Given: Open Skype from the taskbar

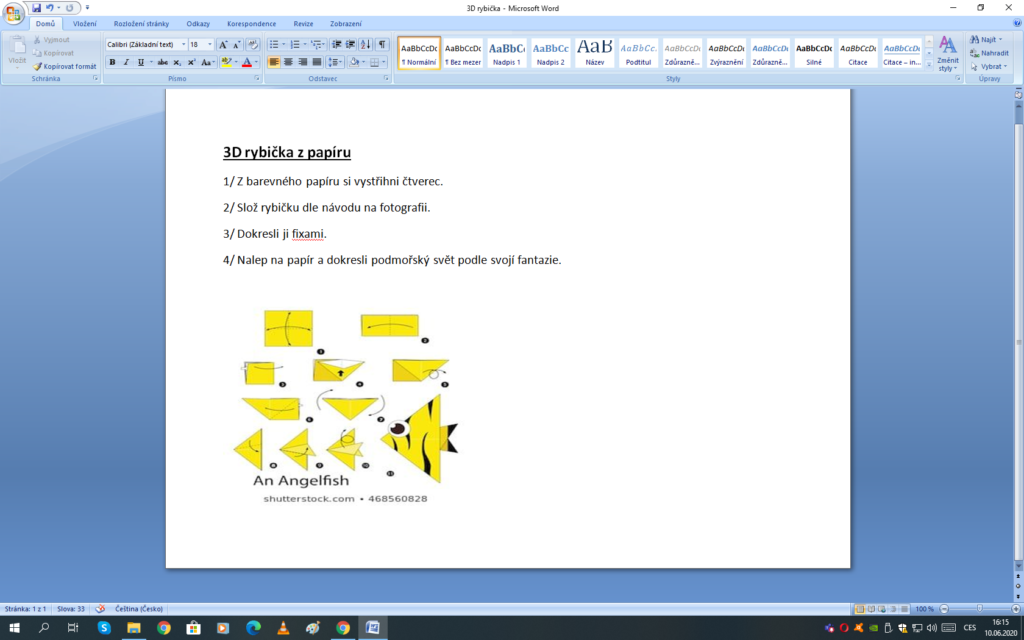Looking at the screenshot, I should 104,628.
